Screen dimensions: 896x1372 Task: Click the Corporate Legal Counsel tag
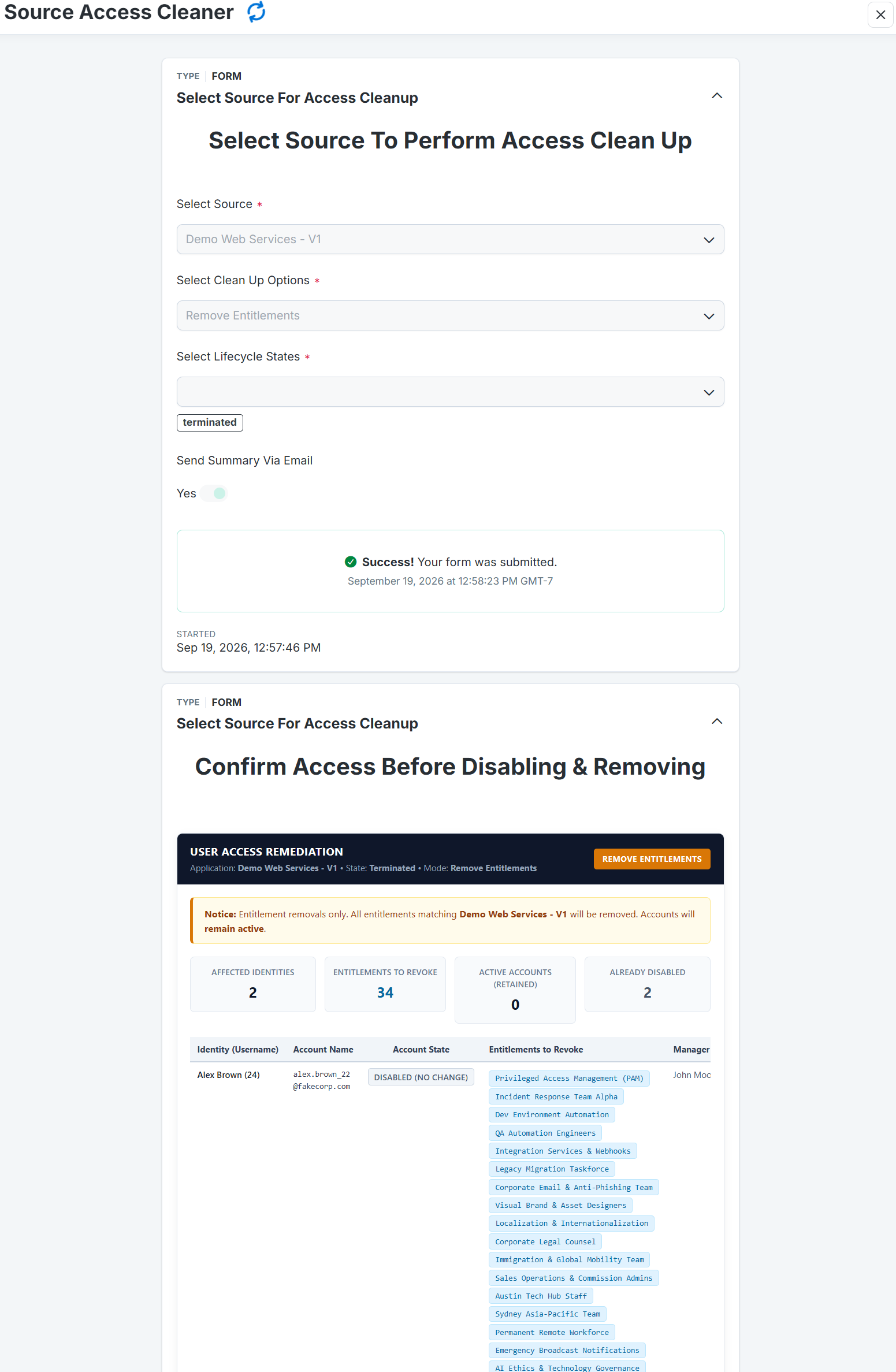click(545, 1241)
